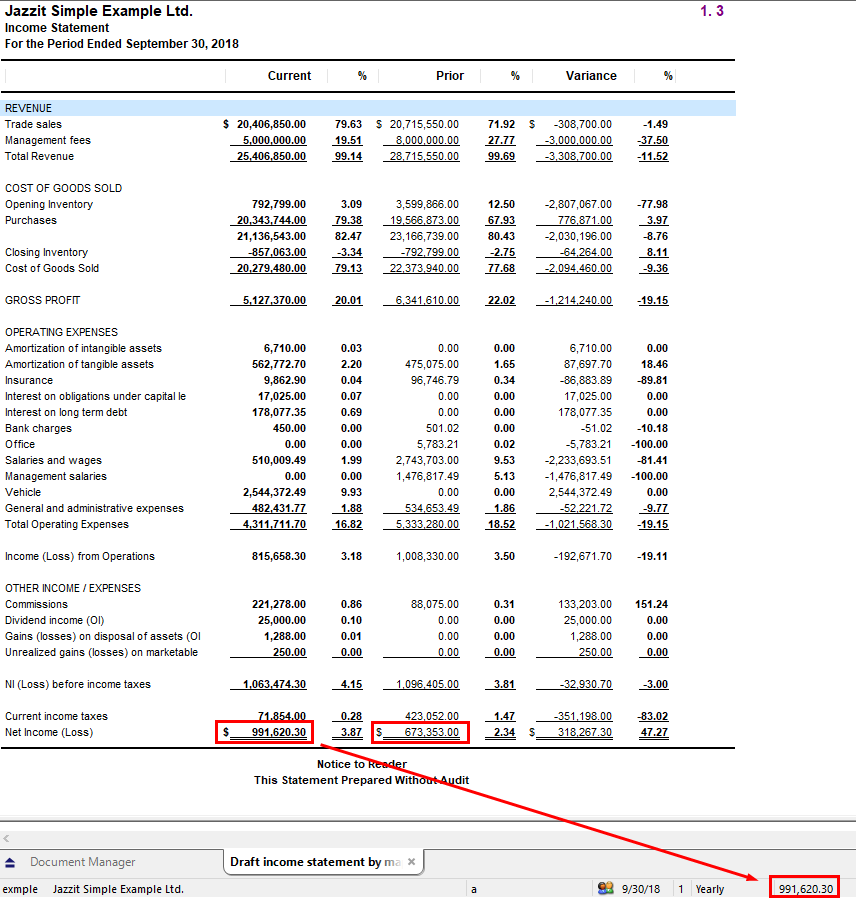856x898 pixels.
Task: Click Interest on long term debt label
Action: (66, 413)
